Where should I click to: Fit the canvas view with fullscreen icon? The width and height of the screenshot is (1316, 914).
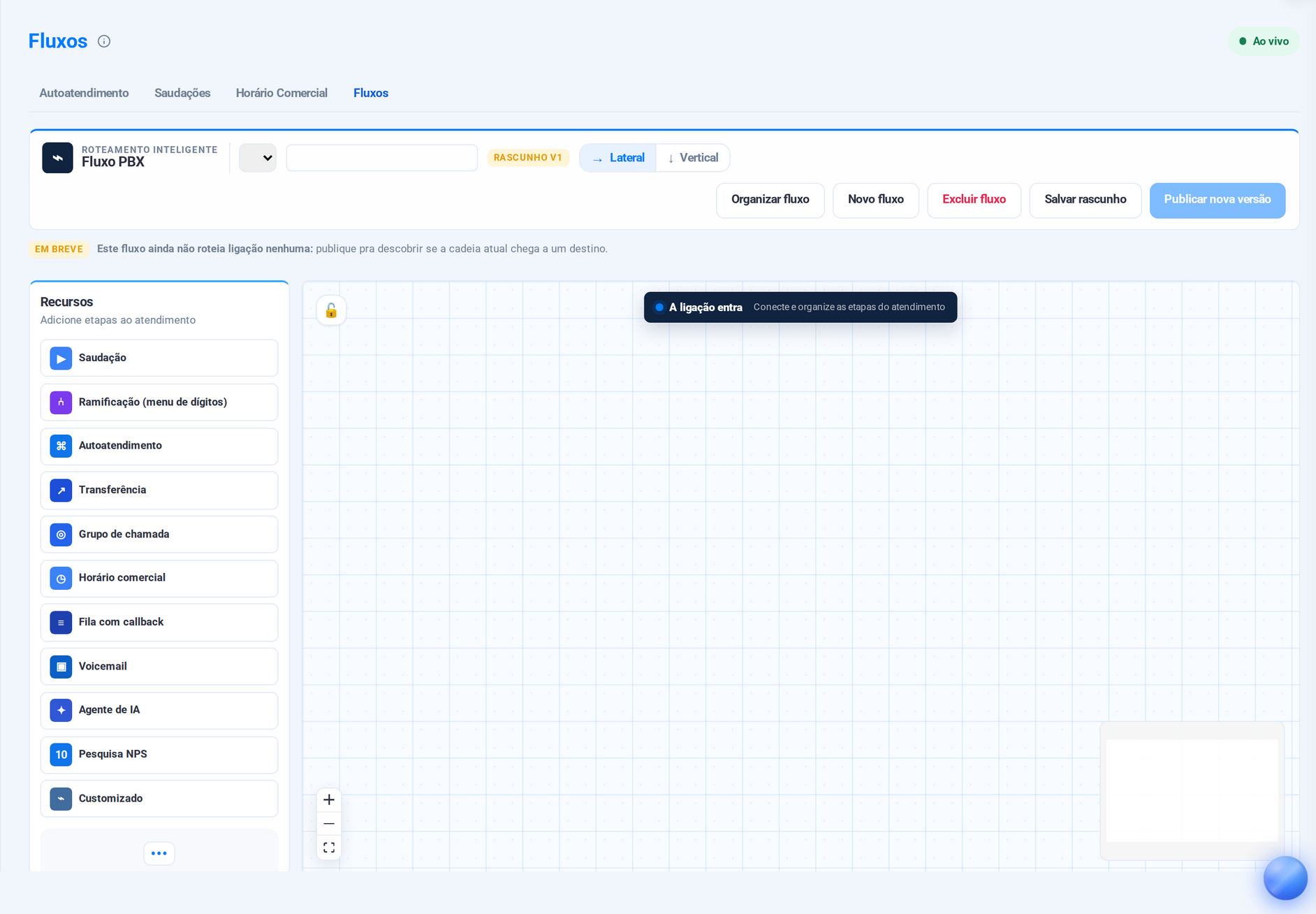tap(329, 848)
